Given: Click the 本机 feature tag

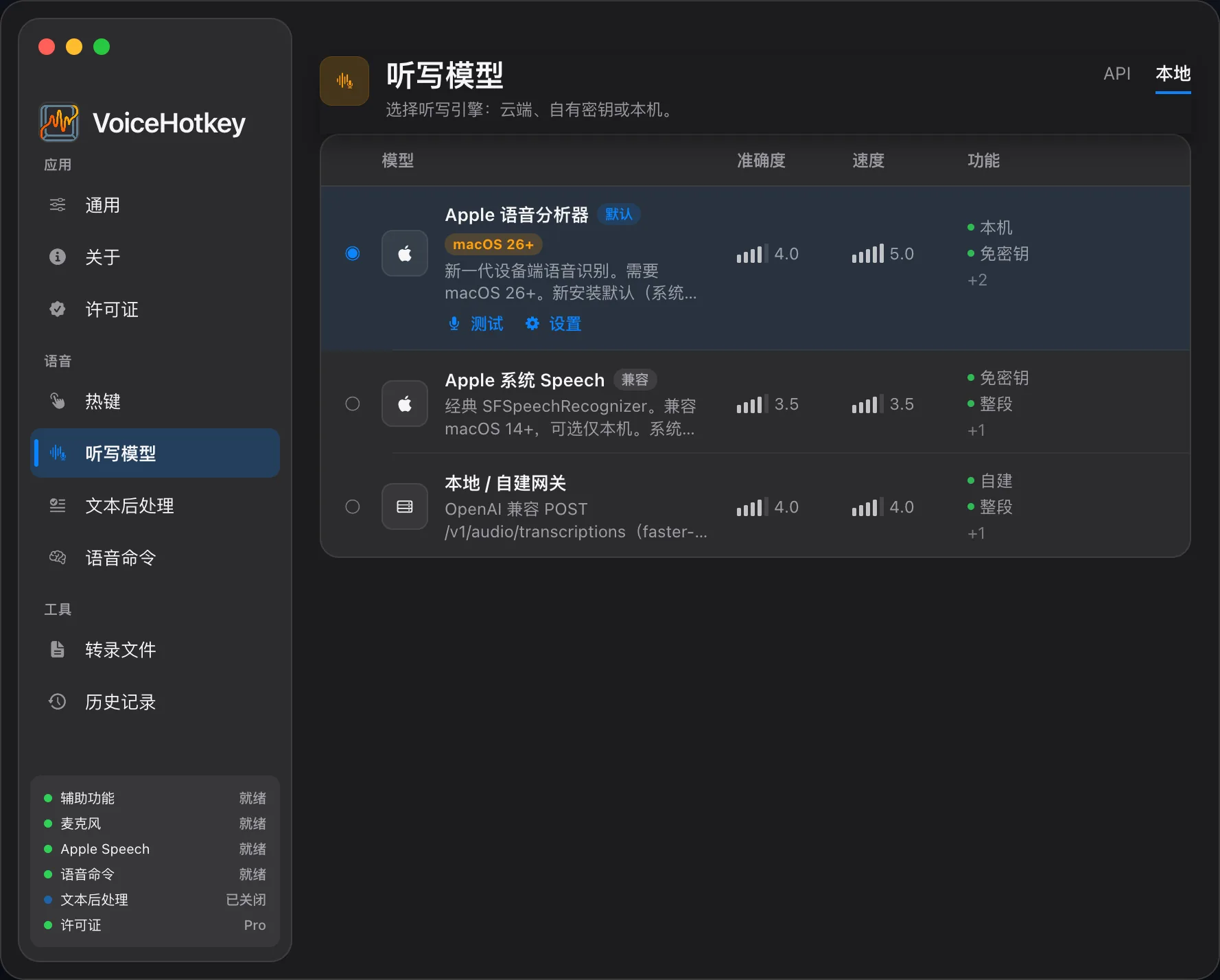Looking at the screenshot, I should [x=989, y=227].
